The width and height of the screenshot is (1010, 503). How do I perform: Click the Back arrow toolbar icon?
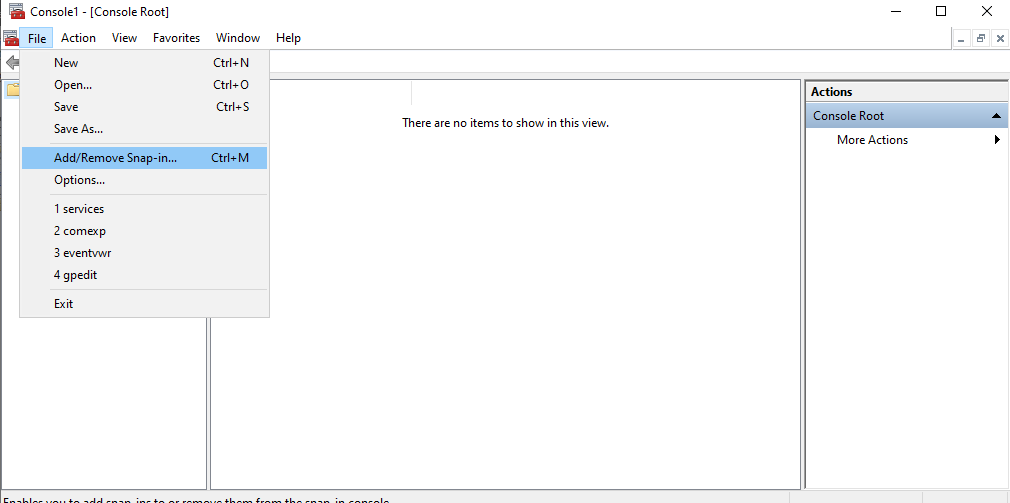coord(12,62)
